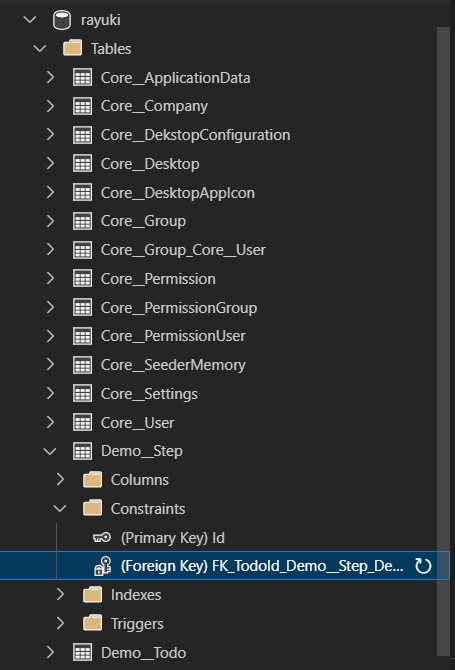The width and height of the screenshot is (455, 670).
Task: Click the Core__Permission table icon
Action: tap(82, 279)
